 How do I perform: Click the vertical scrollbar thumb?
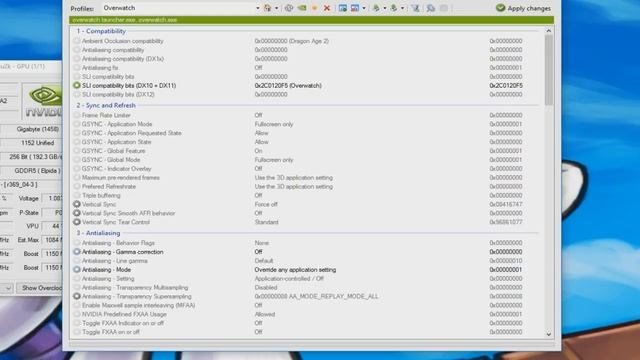pos(549,69)
